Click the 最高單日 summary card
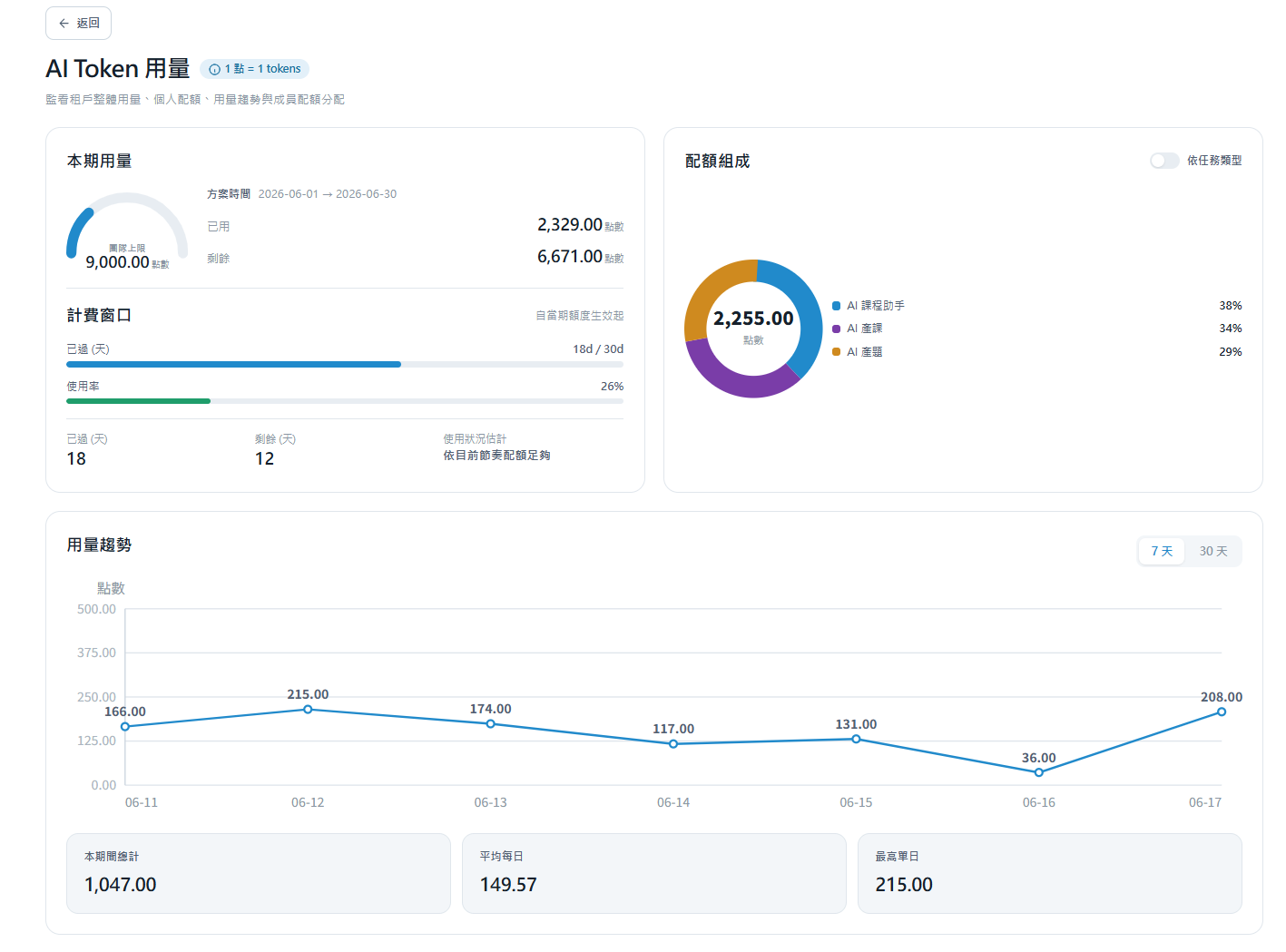The image size is (1286, 952). 1050,873
